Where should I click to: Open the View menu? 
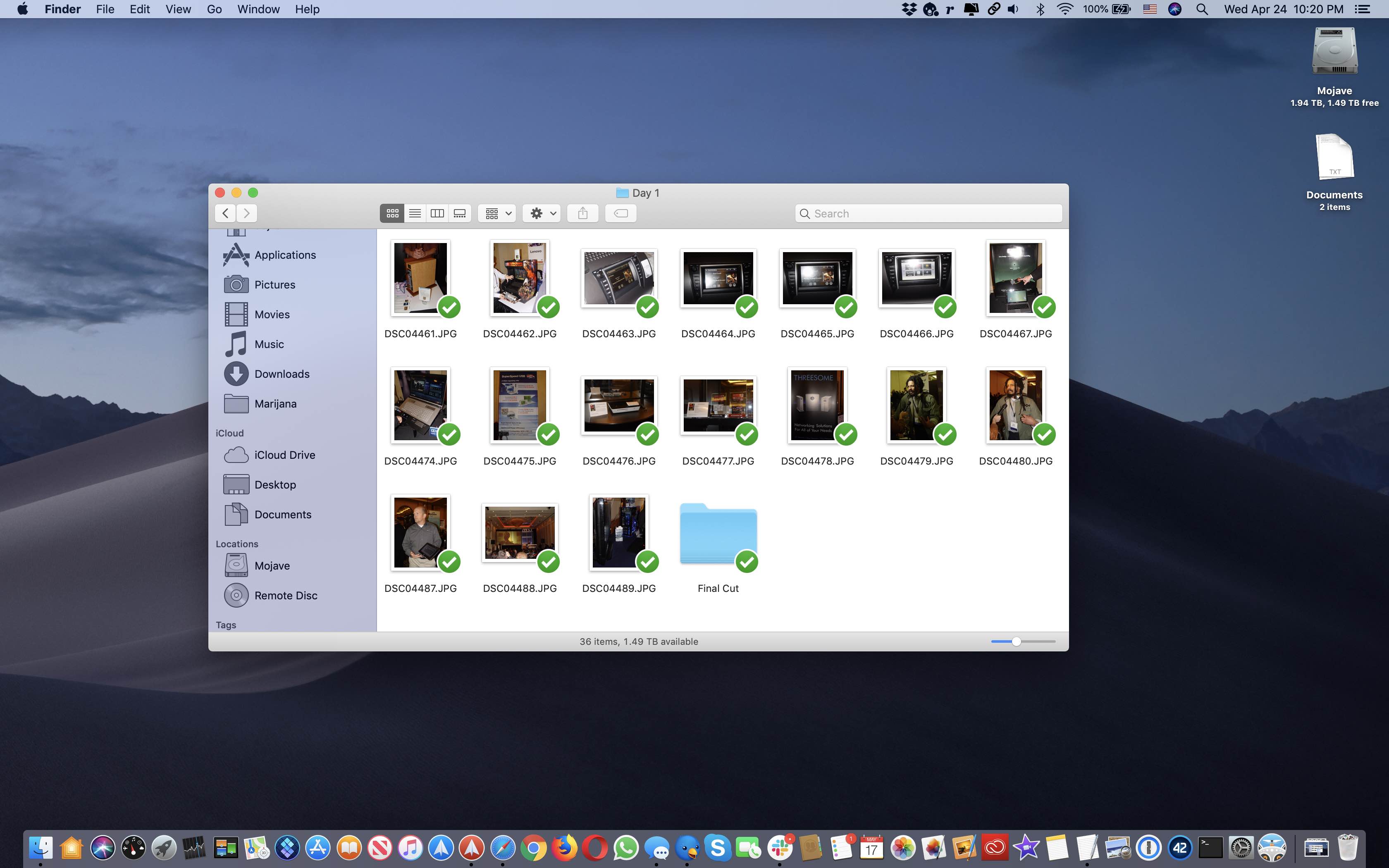click(178, 9)
